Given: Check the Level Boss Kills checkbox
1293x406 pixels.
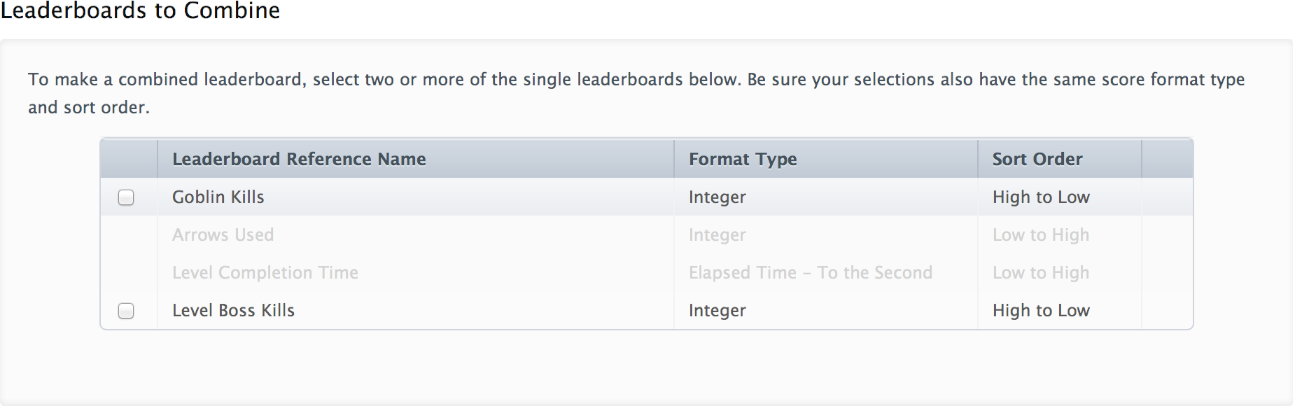Looking at the screenshot, I should click(126, 311).
